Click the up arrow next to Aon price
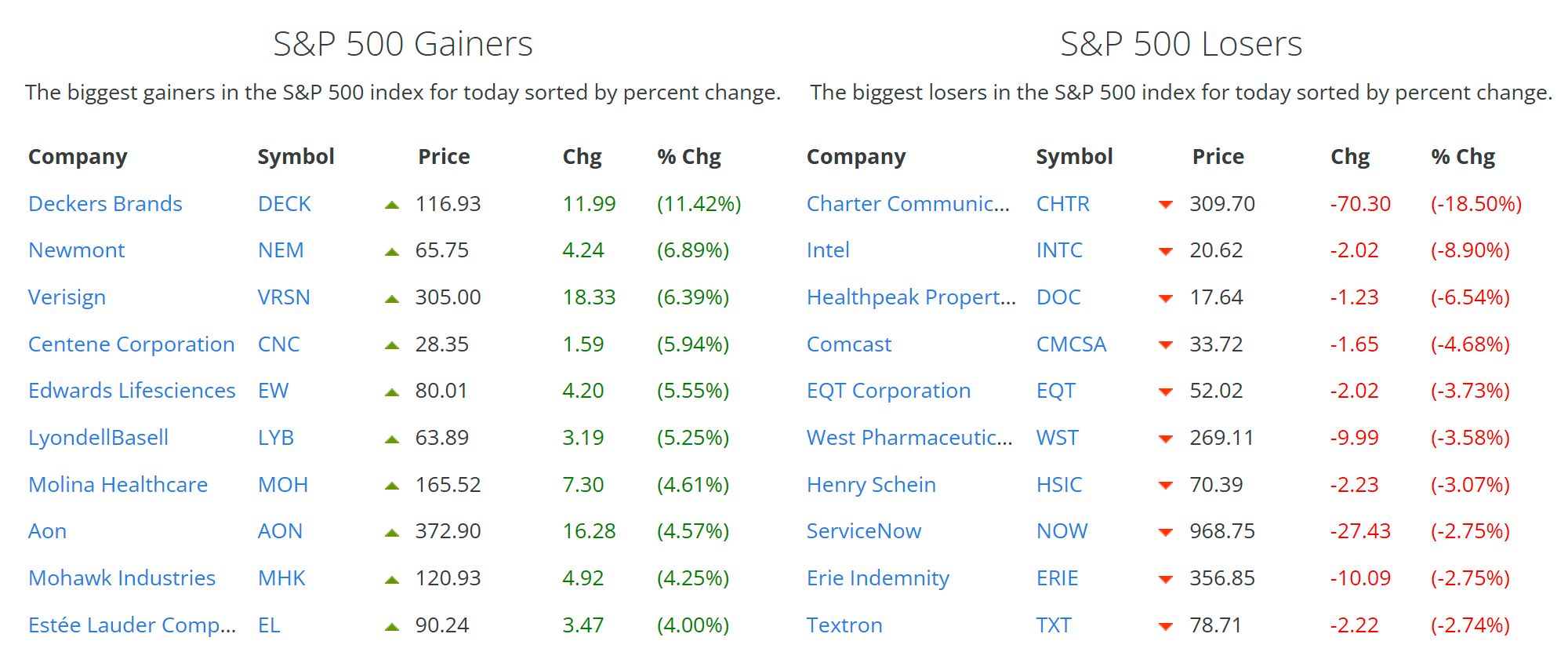This screenshot has width=1568, height=652. click(392, 531)
